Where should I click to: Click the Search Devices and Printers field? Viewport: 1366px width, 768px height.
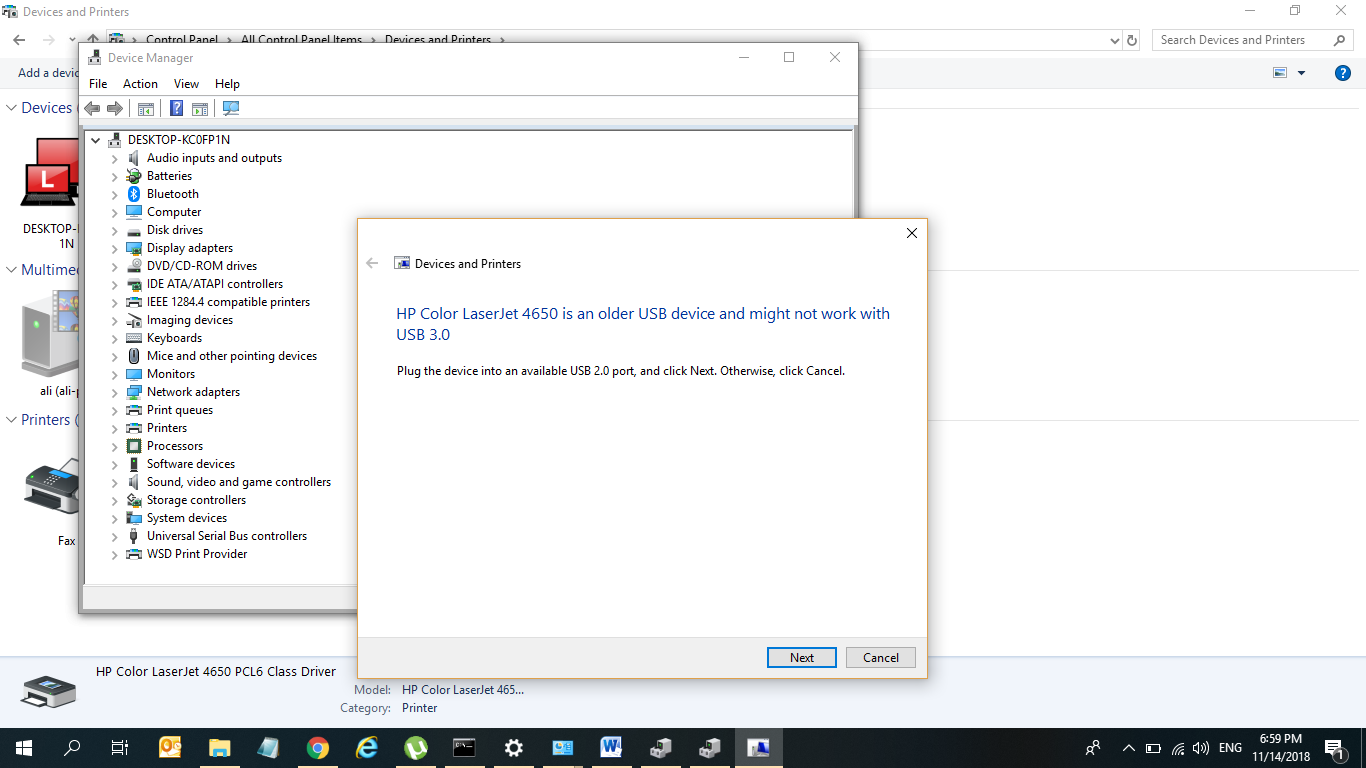click(1253, 40)
